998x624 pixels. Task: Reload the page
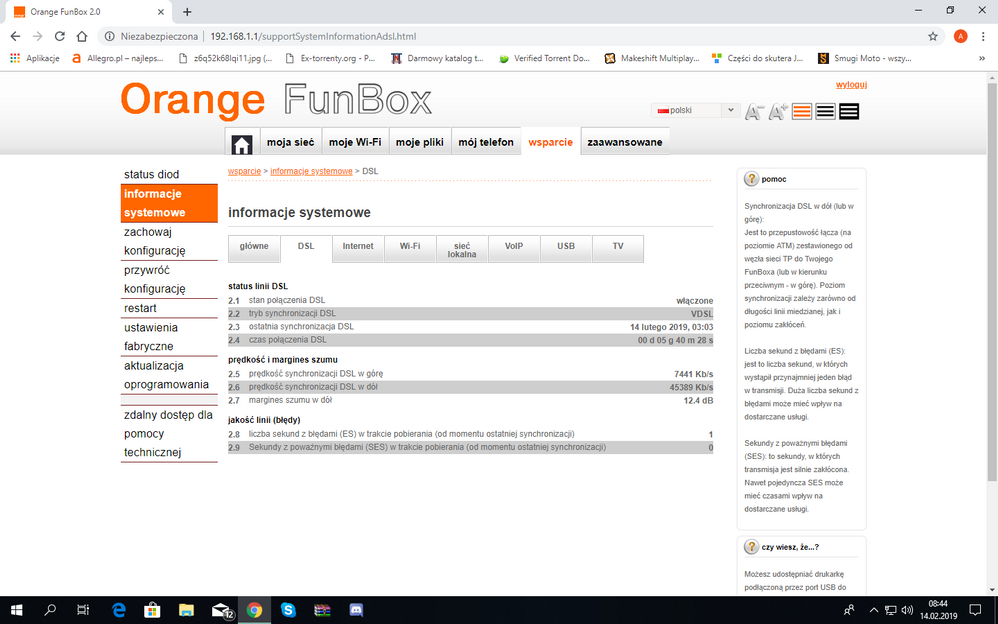pyautogui.click(x=59, y=36)
